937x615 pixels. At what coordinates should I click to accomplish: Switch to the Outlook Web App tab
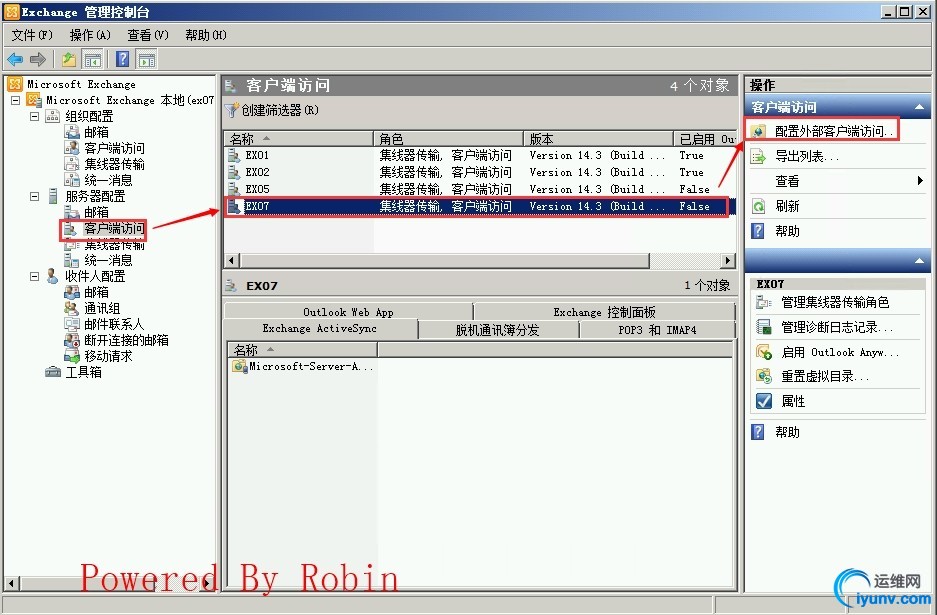coord(348,312)
